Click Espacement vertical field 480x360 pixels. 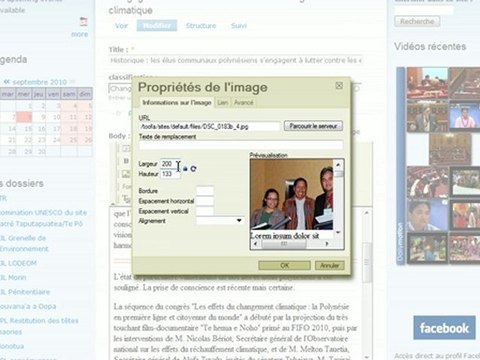tap(205, 211)
